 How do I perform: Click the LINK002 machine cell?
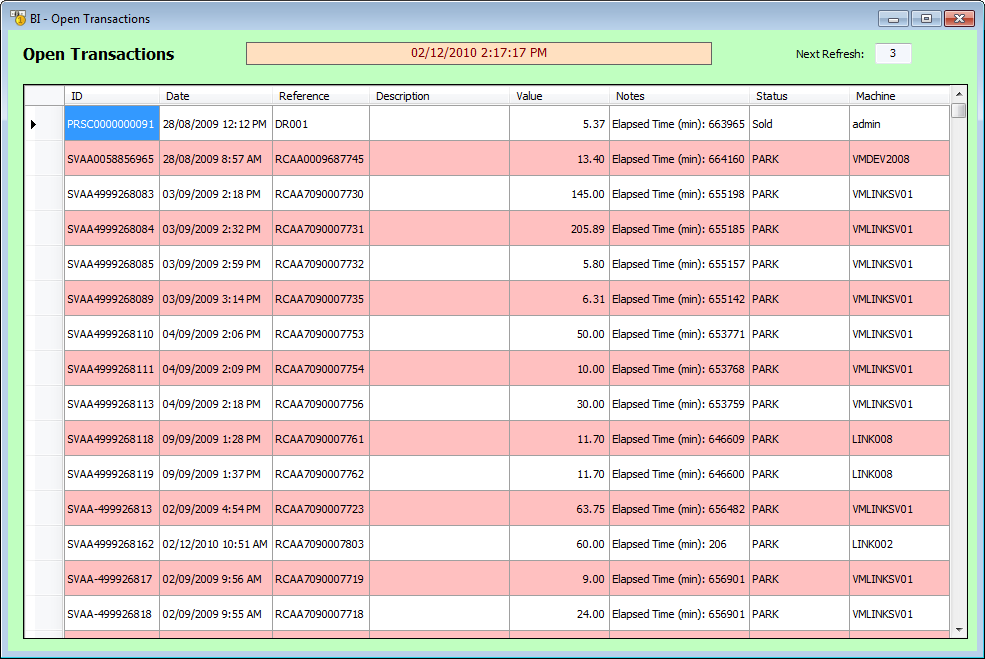899,544
